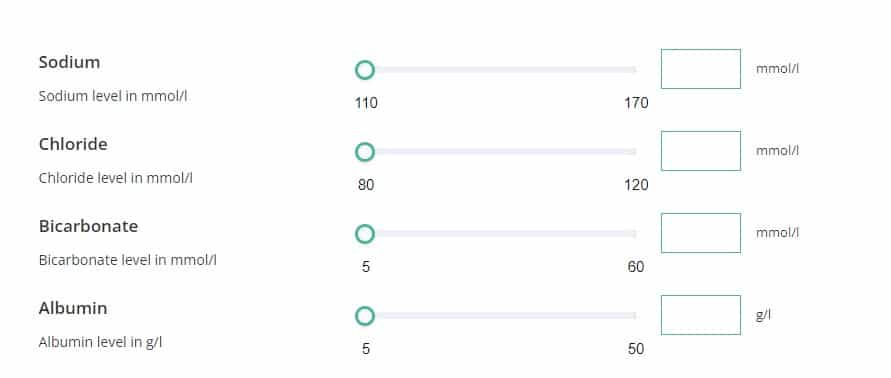The image size is (891, 378).
Task: Click the Albumin level in g/l description
Action: (101, 342)
